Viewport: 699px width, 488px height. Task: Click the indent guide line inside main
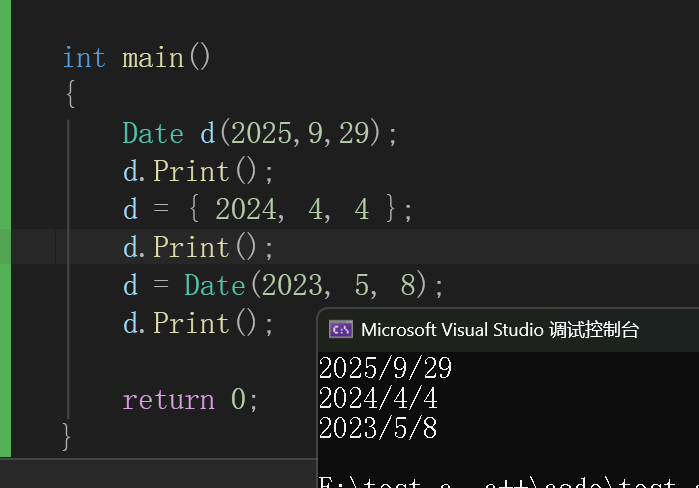(x=68, y=269)
